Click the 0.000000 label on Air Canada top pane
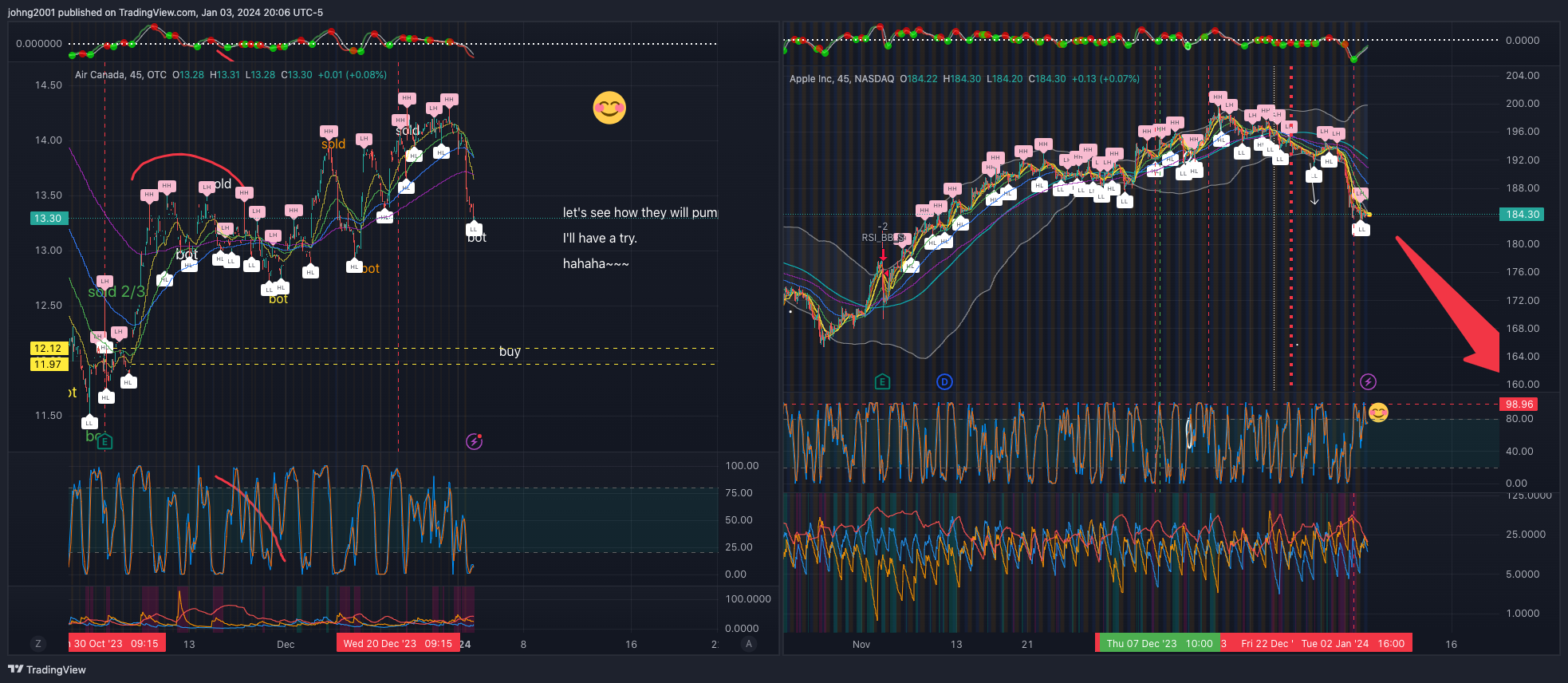1568x683 pixels. tap(39, 44)
